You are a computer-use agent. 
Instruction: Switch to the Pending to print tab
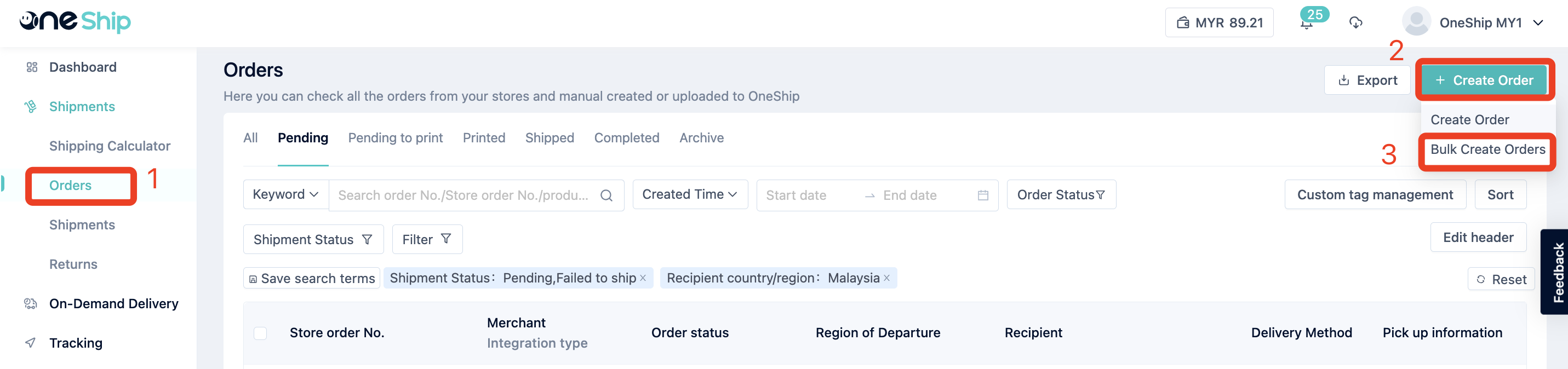click(x=395, y=138)
